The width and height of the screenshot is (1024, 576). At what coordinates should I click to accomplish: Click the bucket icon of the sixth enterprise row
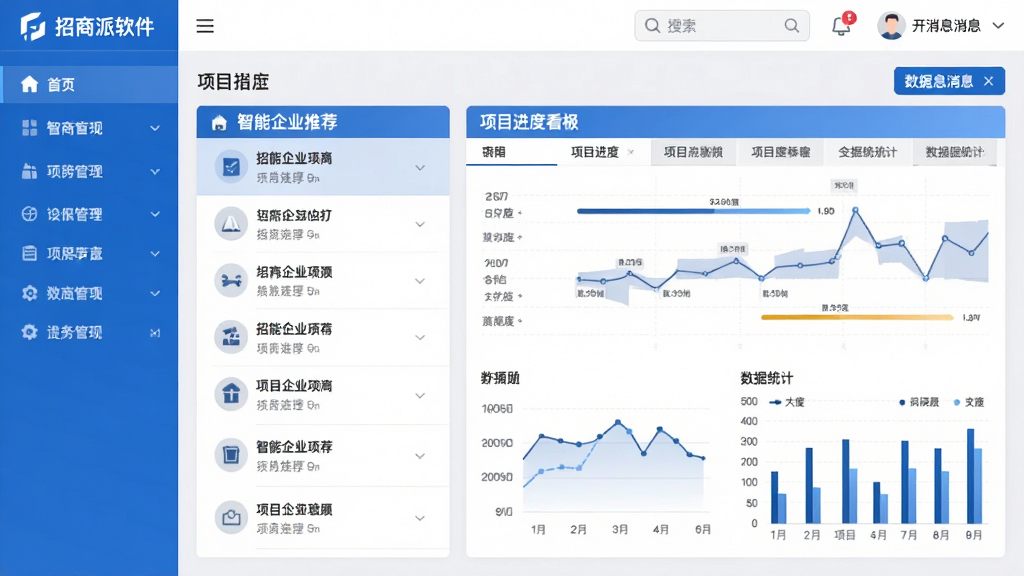point(231,455)
